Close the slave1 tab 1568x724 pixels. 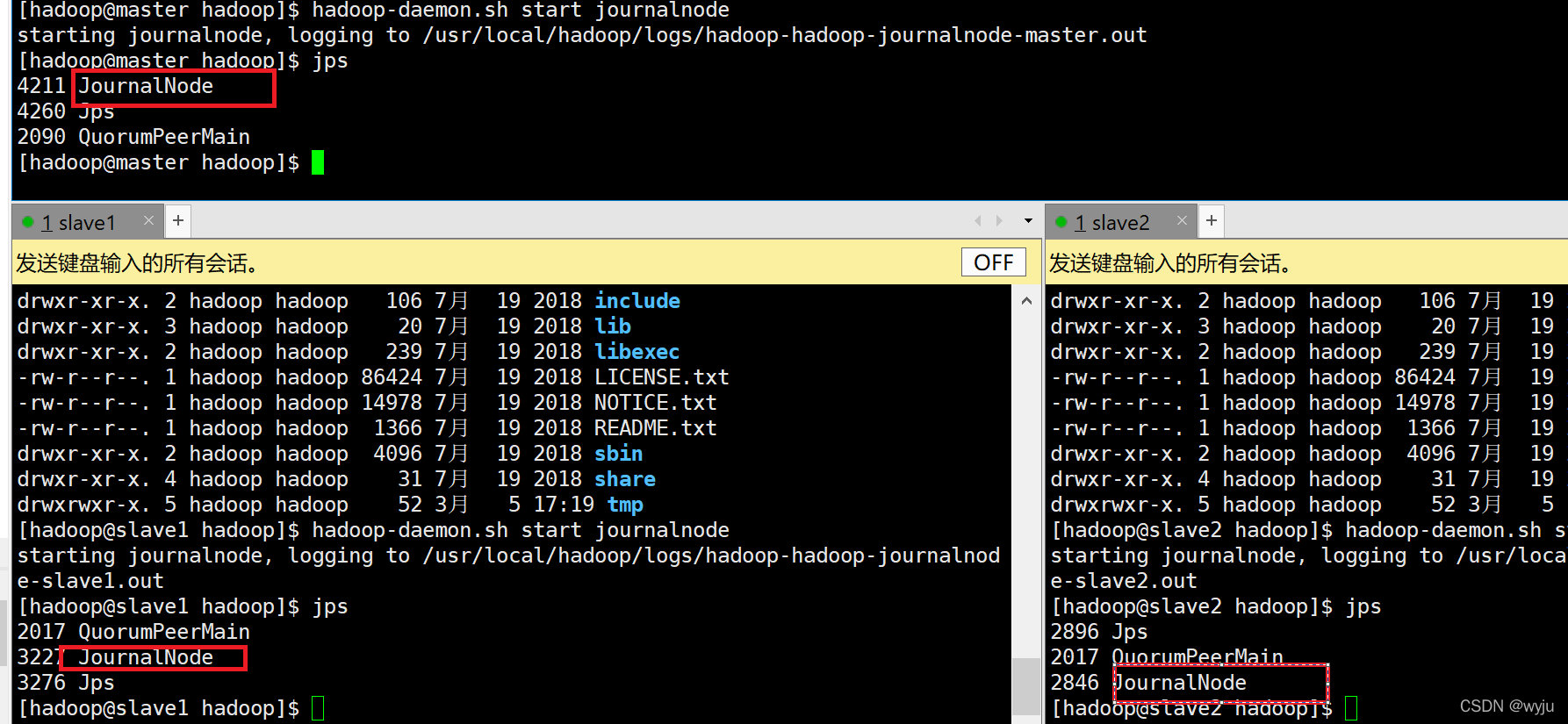[x=148, y=220]
